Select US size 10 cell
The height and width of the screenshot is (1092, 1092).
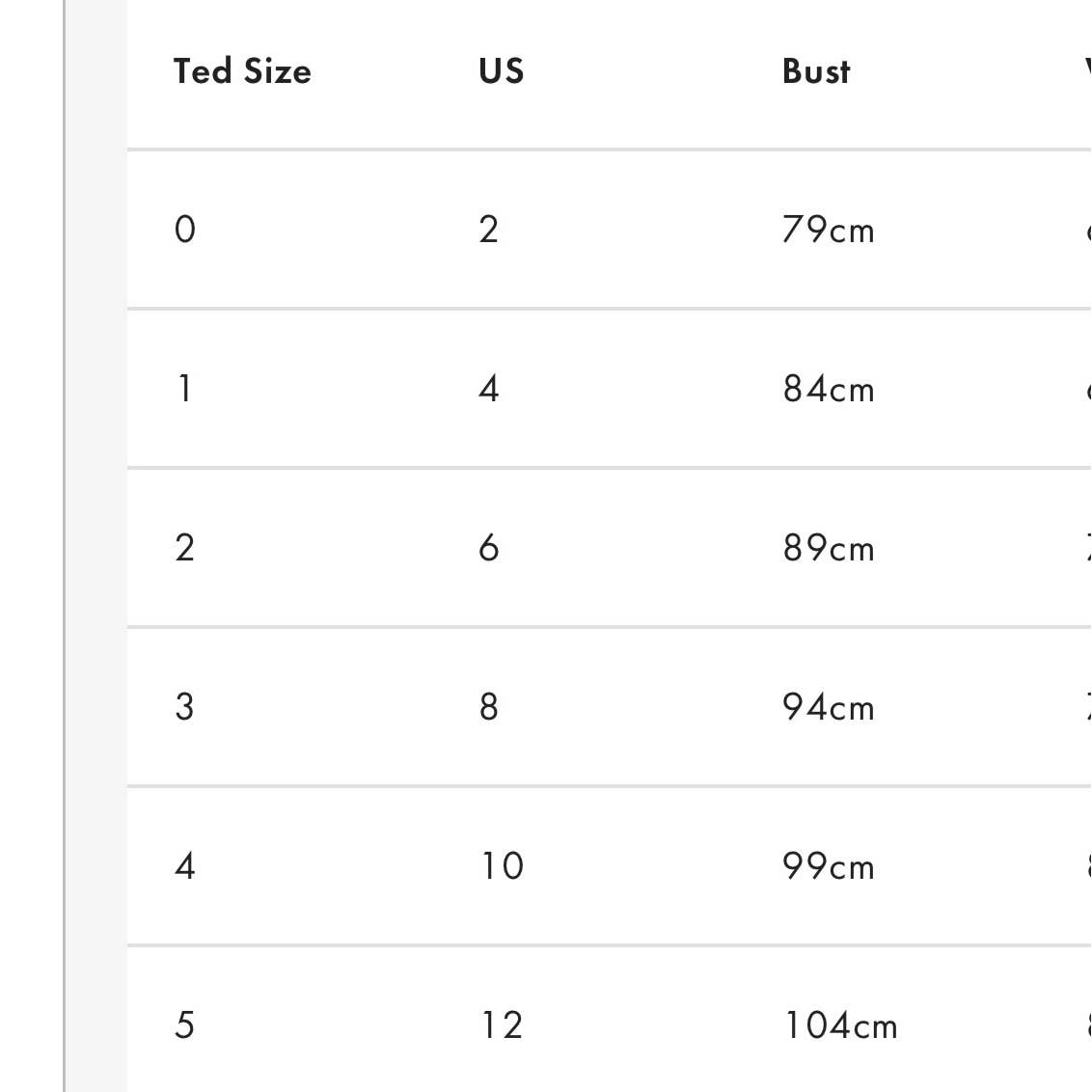pyautogui.click(x=503, y=866)
